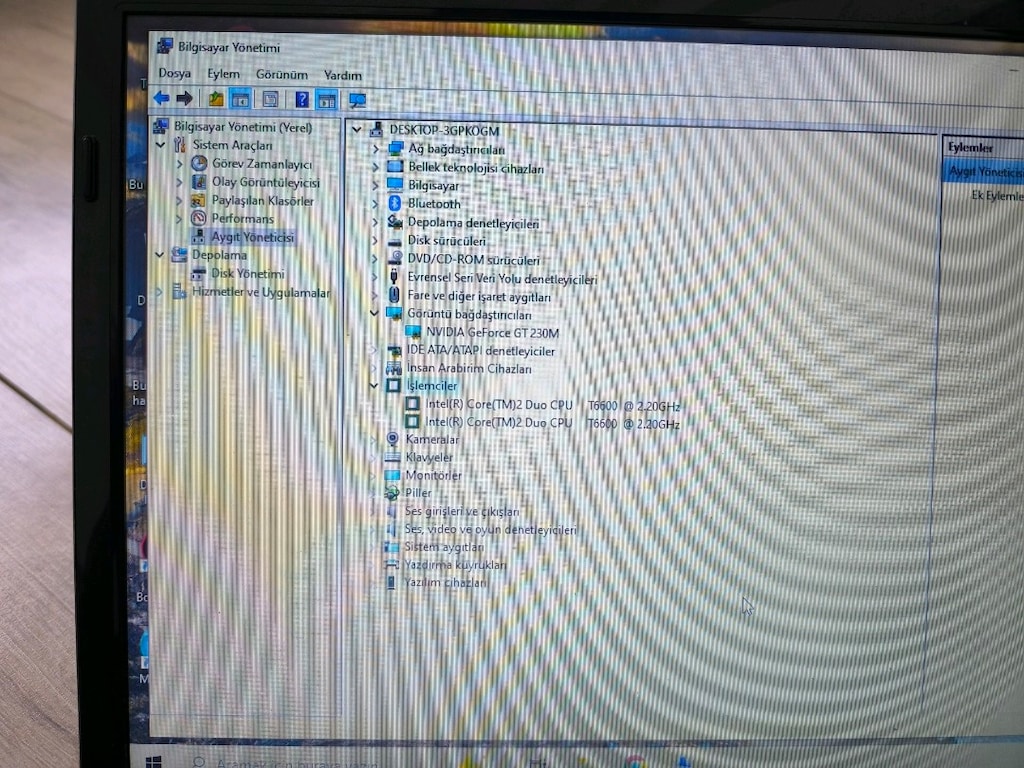Select Depolama in the left tree

pos(219,255)
